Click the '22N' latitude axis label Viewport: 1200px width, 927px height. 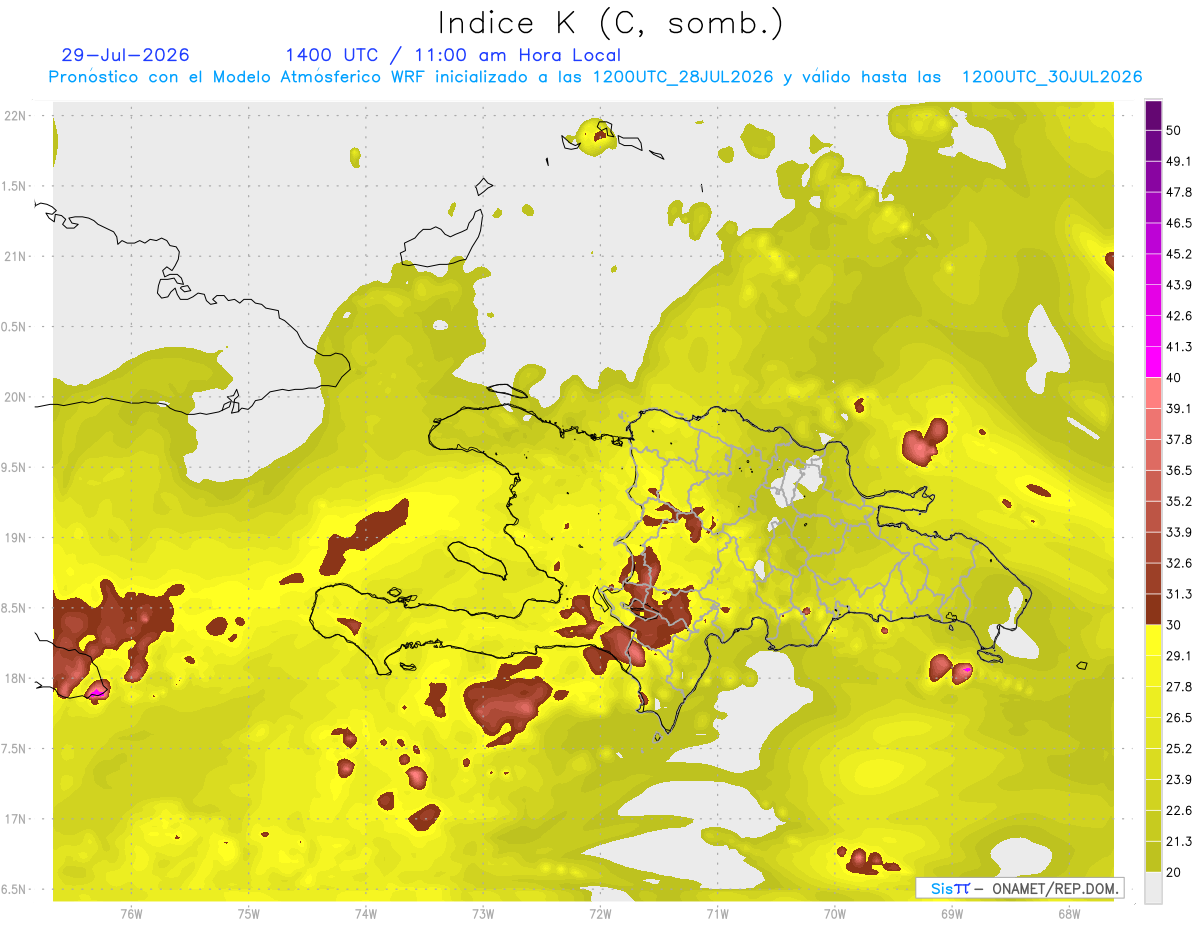[x=17, y=116]
